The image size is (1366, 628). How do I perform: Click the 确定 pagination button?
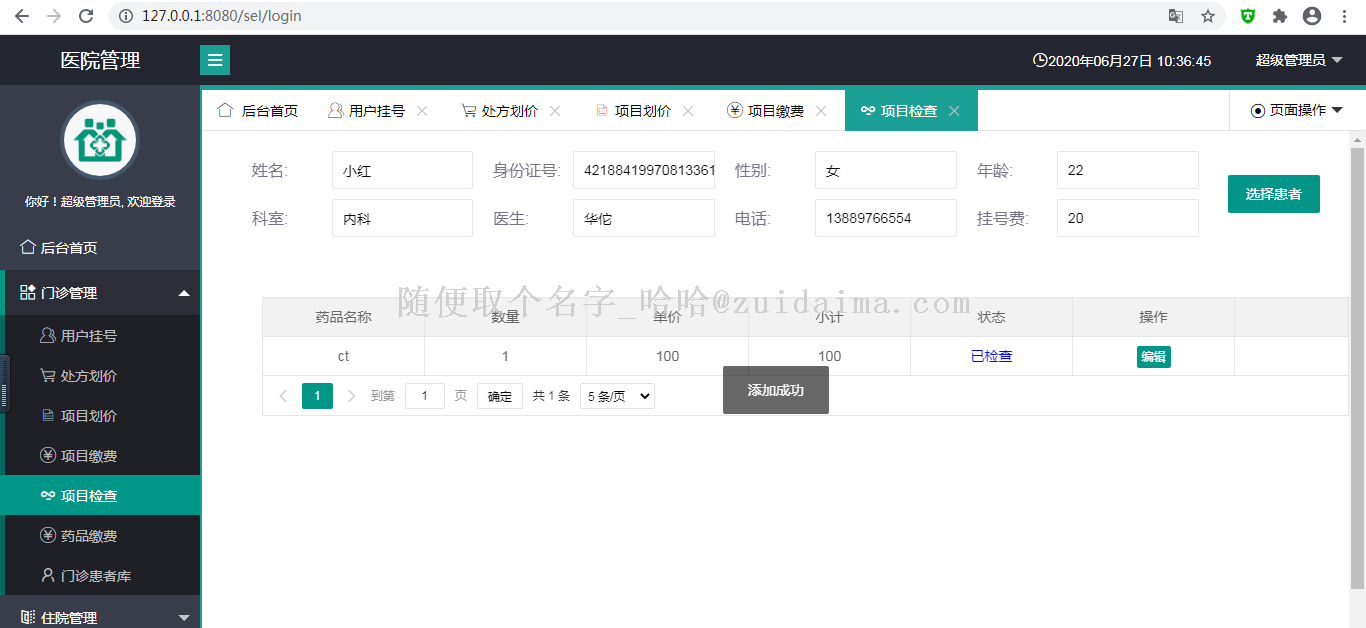click(x=500, y=396)
